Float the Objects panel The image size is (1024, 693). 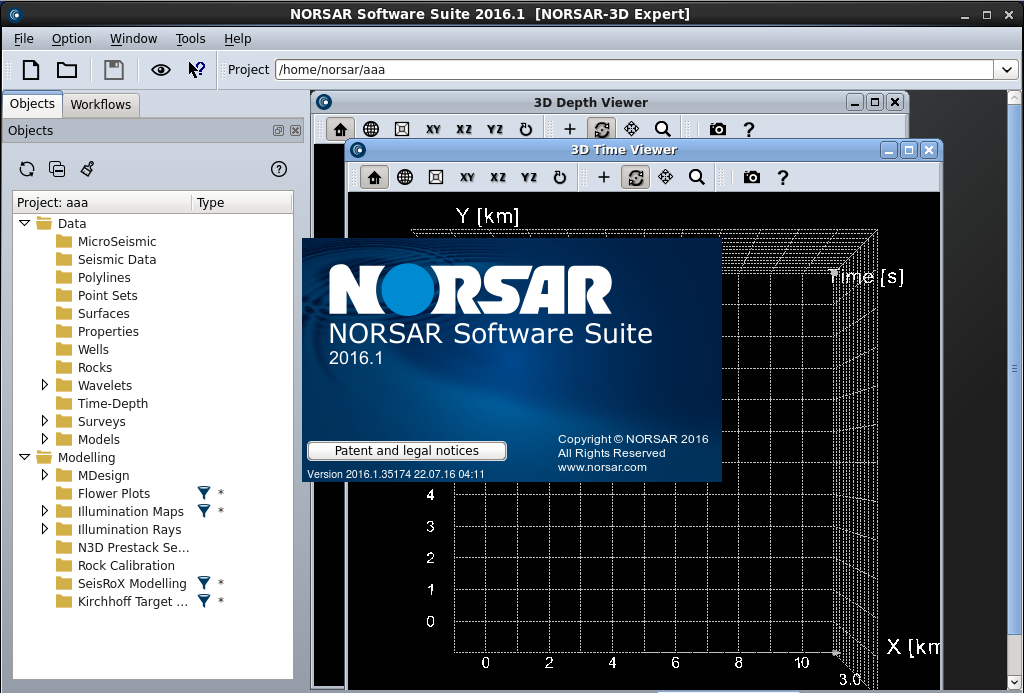278,131
